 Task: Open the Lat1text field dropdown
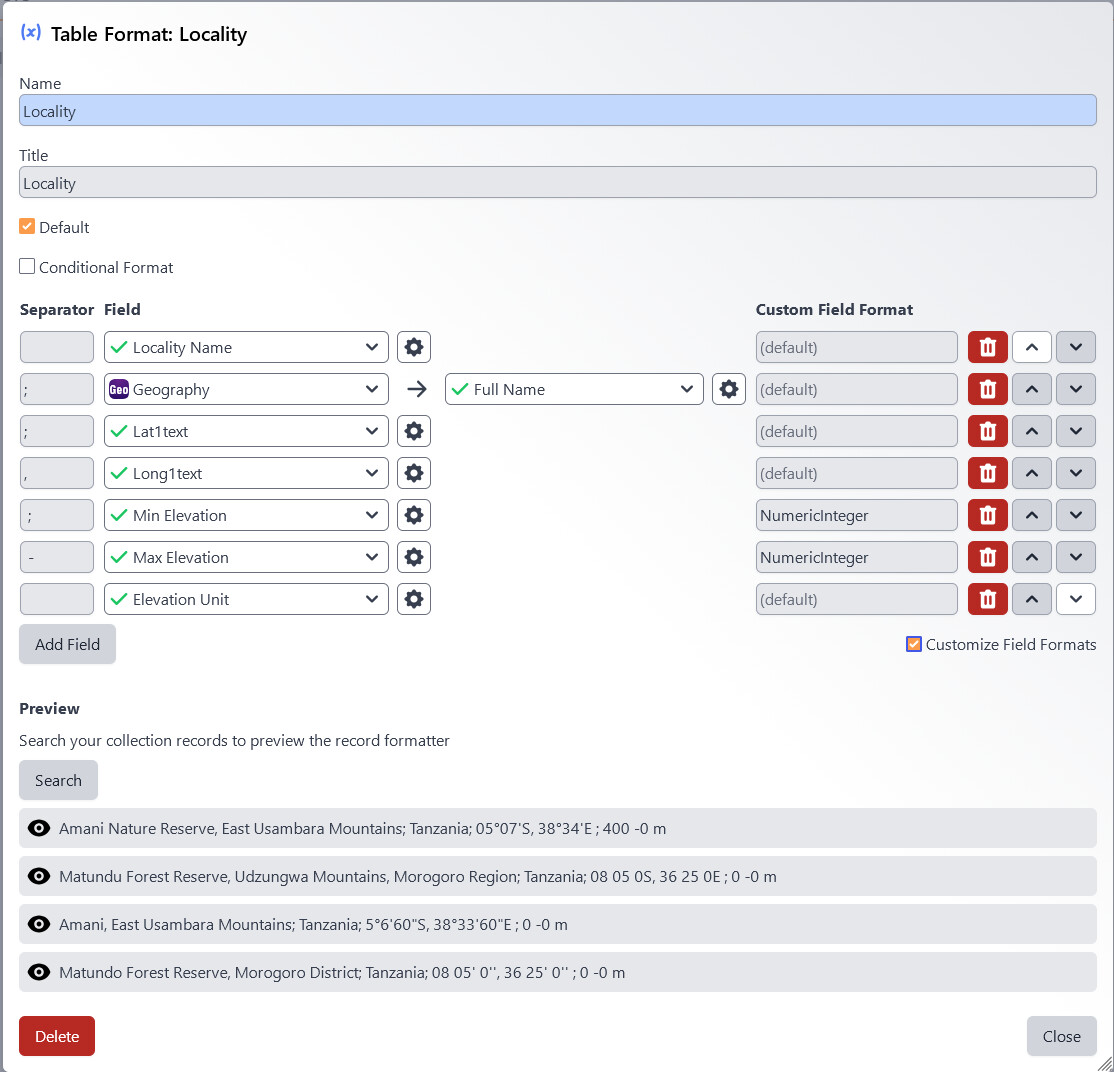point(246,431)
